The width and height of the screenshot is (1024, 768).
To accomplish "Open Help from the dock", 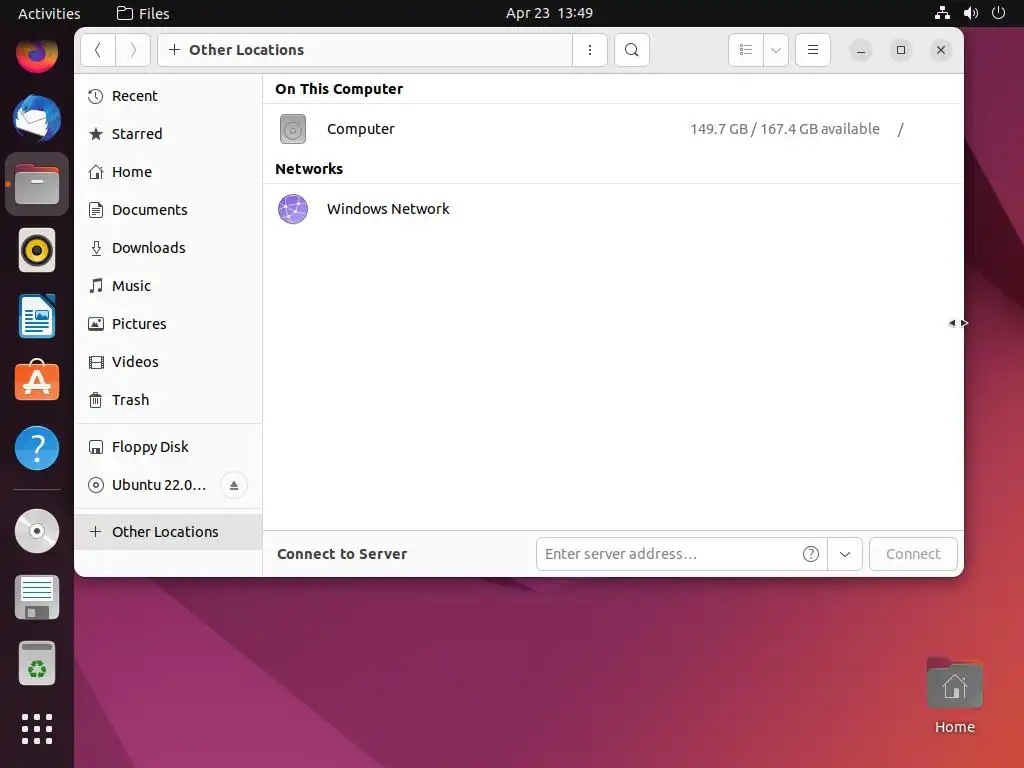I will click(37, 448).
